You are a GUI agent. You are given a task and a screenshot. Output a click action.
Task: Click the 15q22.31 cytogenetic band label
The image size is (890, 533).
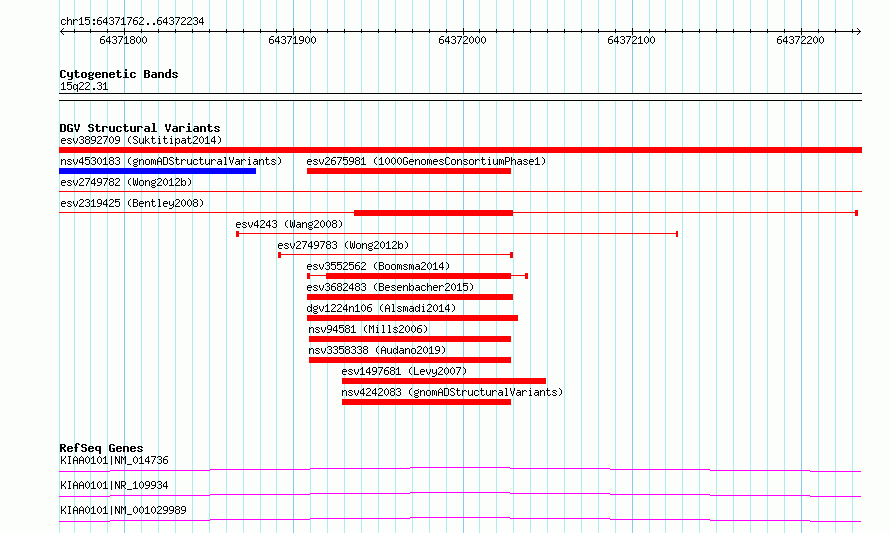tap(84, 86)
